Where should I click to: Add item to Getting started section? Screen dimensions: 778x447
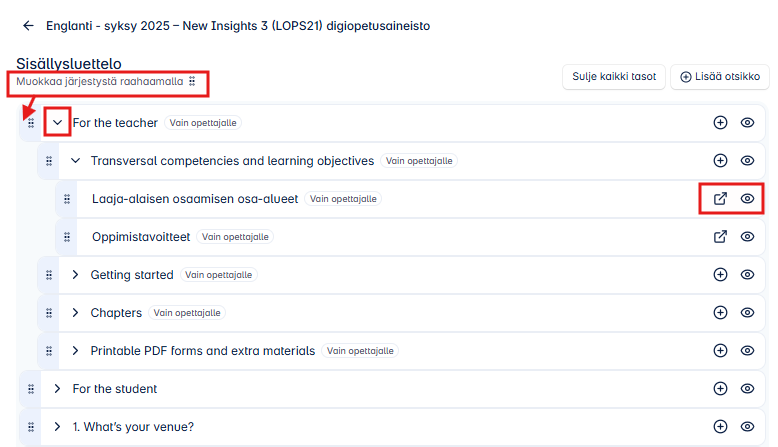[x=720, y=275]
